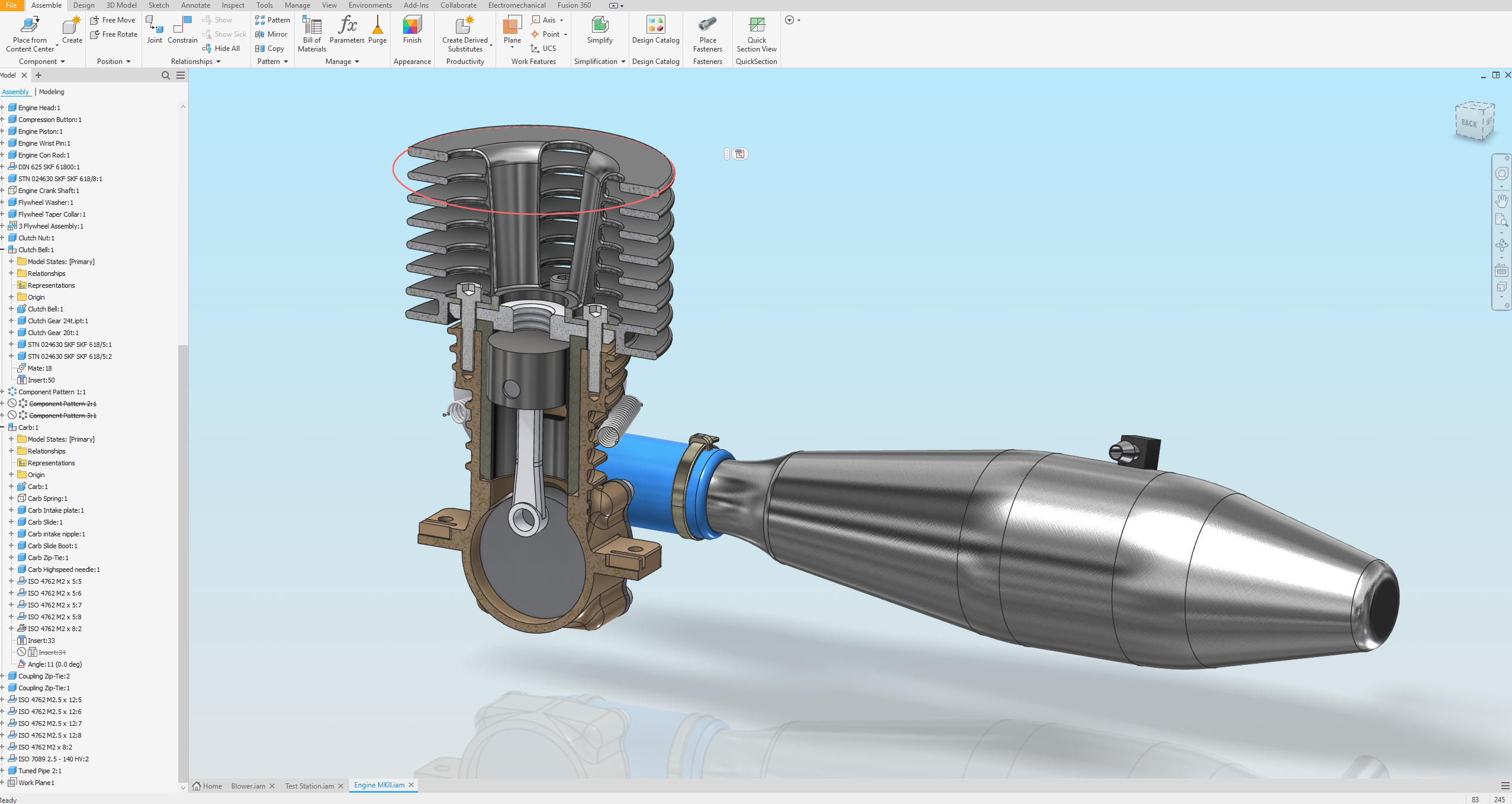Click suppressed Component Pattern 2:1 item
The image size is (1512, 804).
(x=63, y=404)
